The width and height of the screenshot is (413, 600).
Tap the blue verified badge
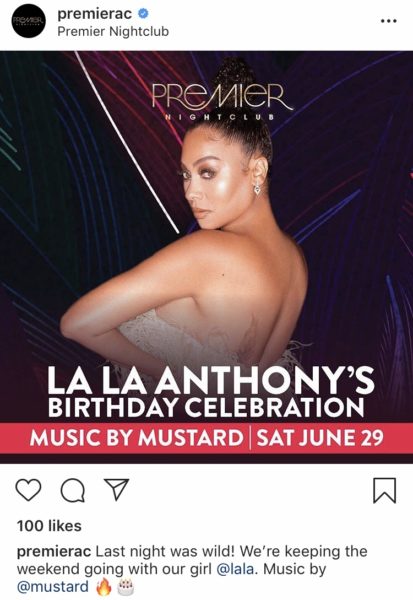click(143, 14)
